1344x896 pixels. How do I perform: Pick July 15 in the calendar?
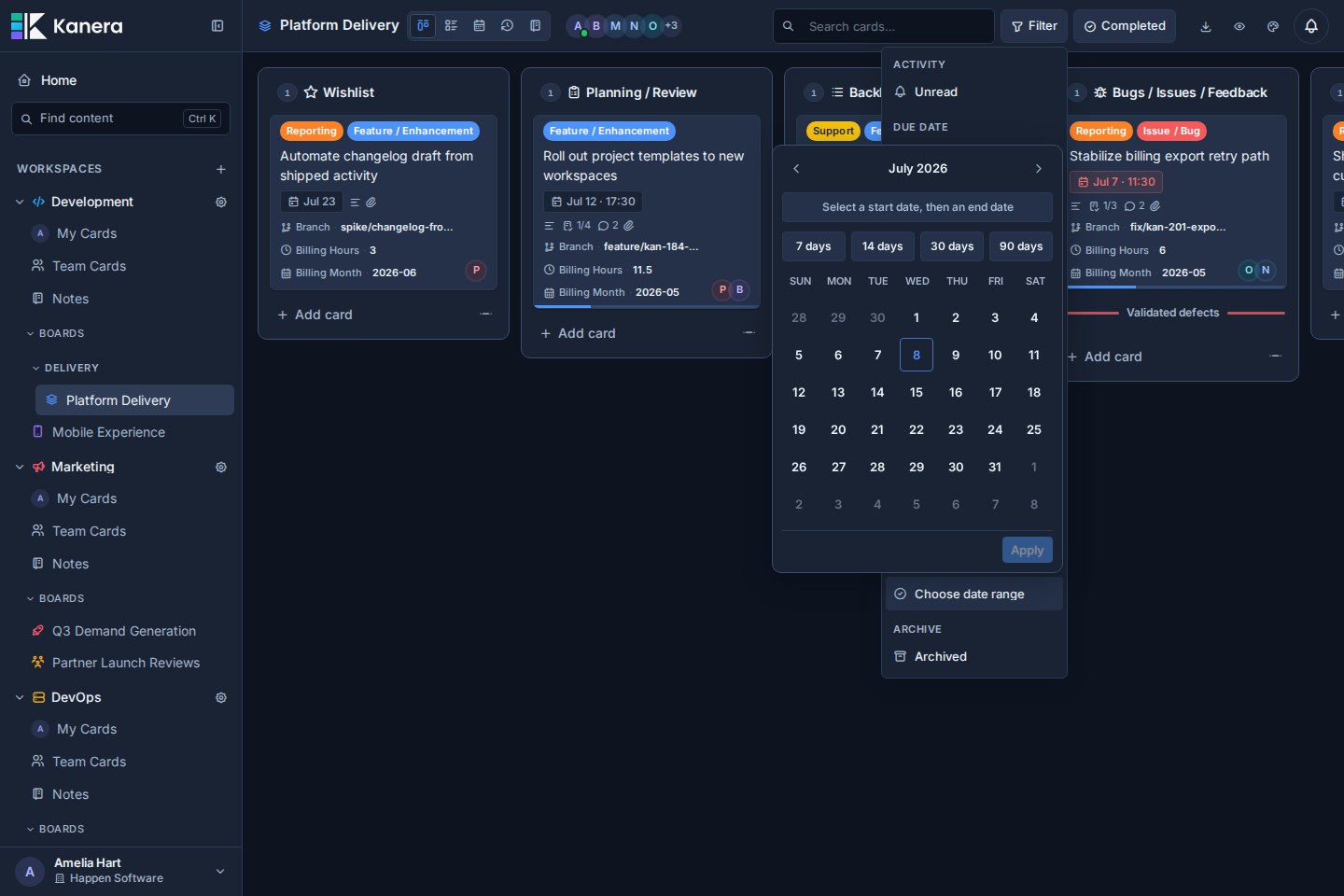click(917, 393)
